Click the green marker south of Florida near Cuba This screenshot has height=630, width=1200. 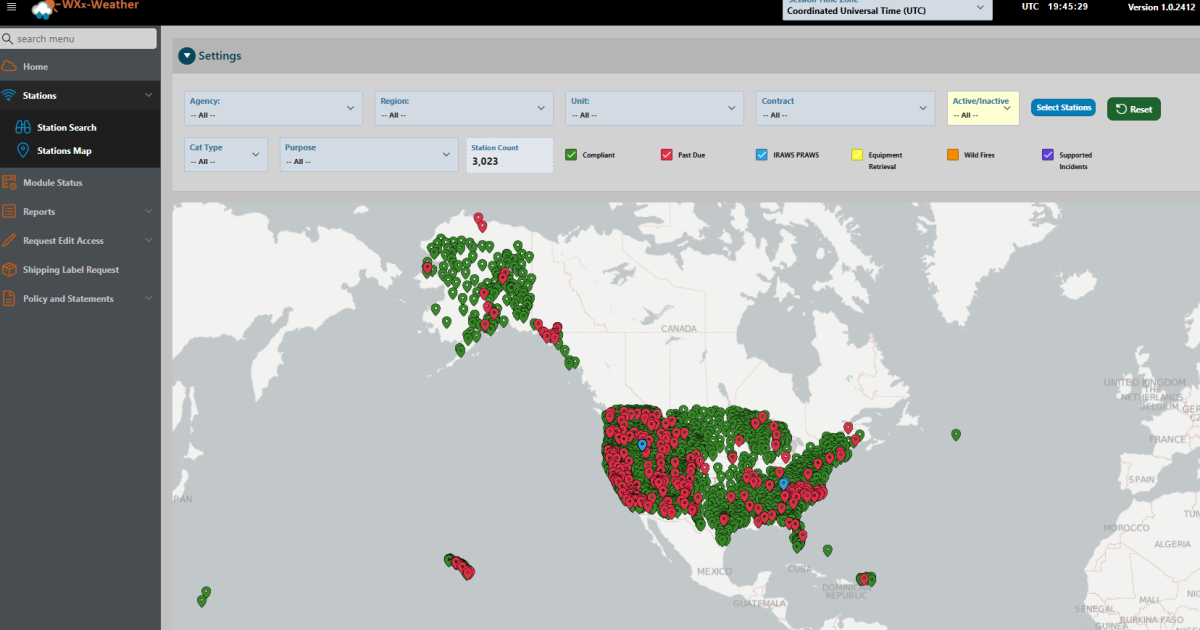[828, 550]
